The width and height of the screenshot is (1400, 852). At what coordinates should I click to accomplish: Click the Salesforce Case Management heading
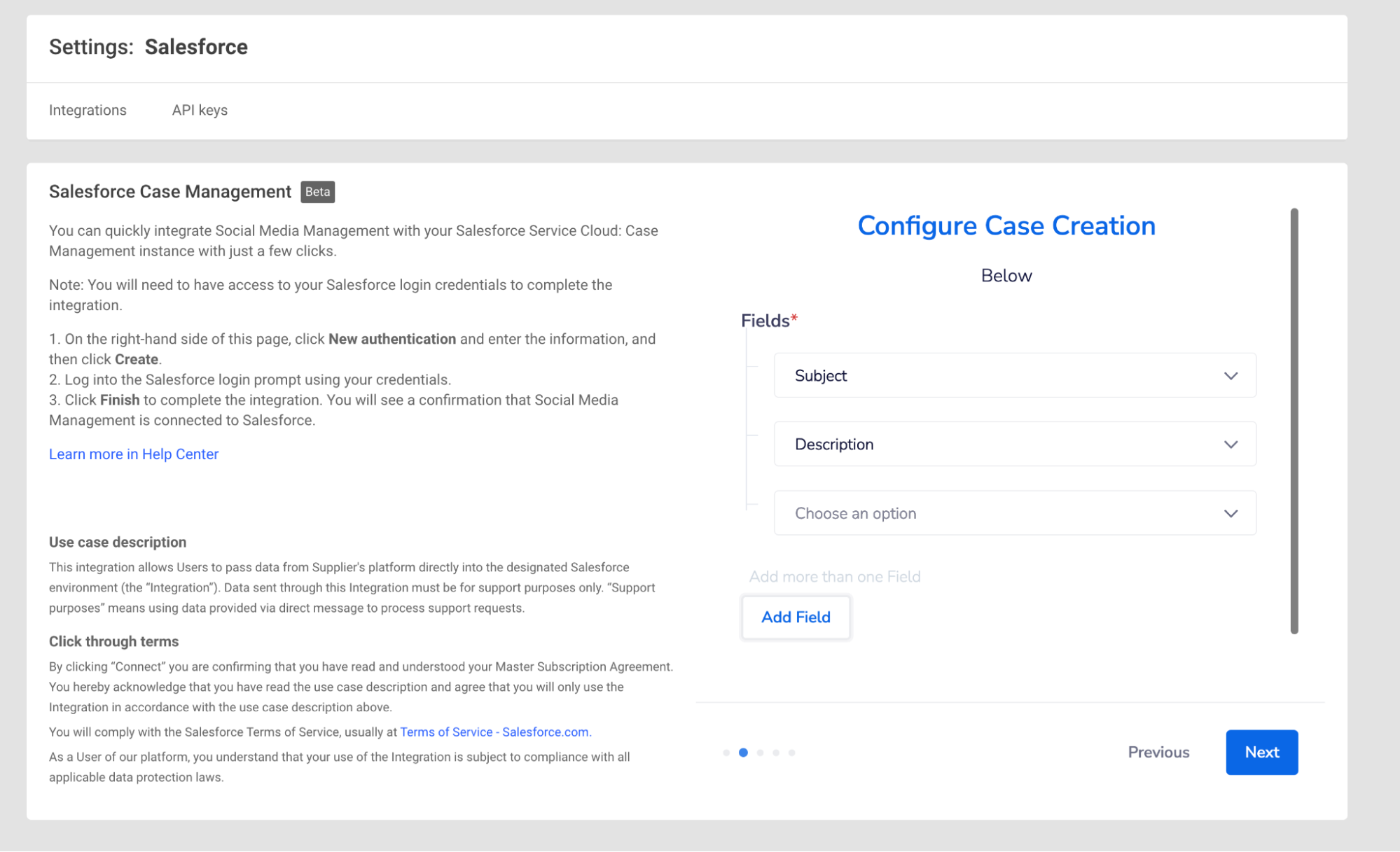tap(170, 192)
